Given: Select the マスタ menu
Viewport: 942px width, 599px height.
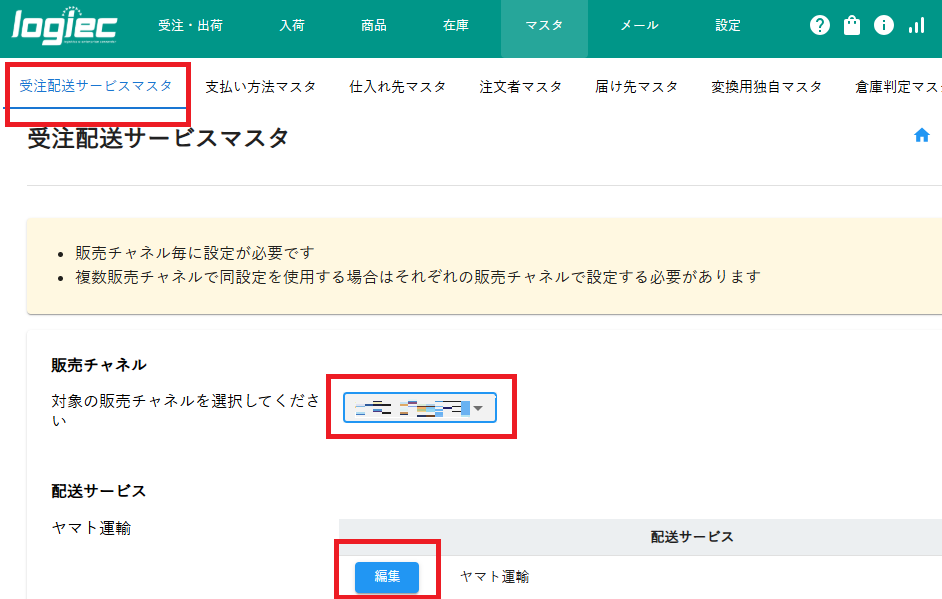Looking at the screenshot, I should point(544,24).
